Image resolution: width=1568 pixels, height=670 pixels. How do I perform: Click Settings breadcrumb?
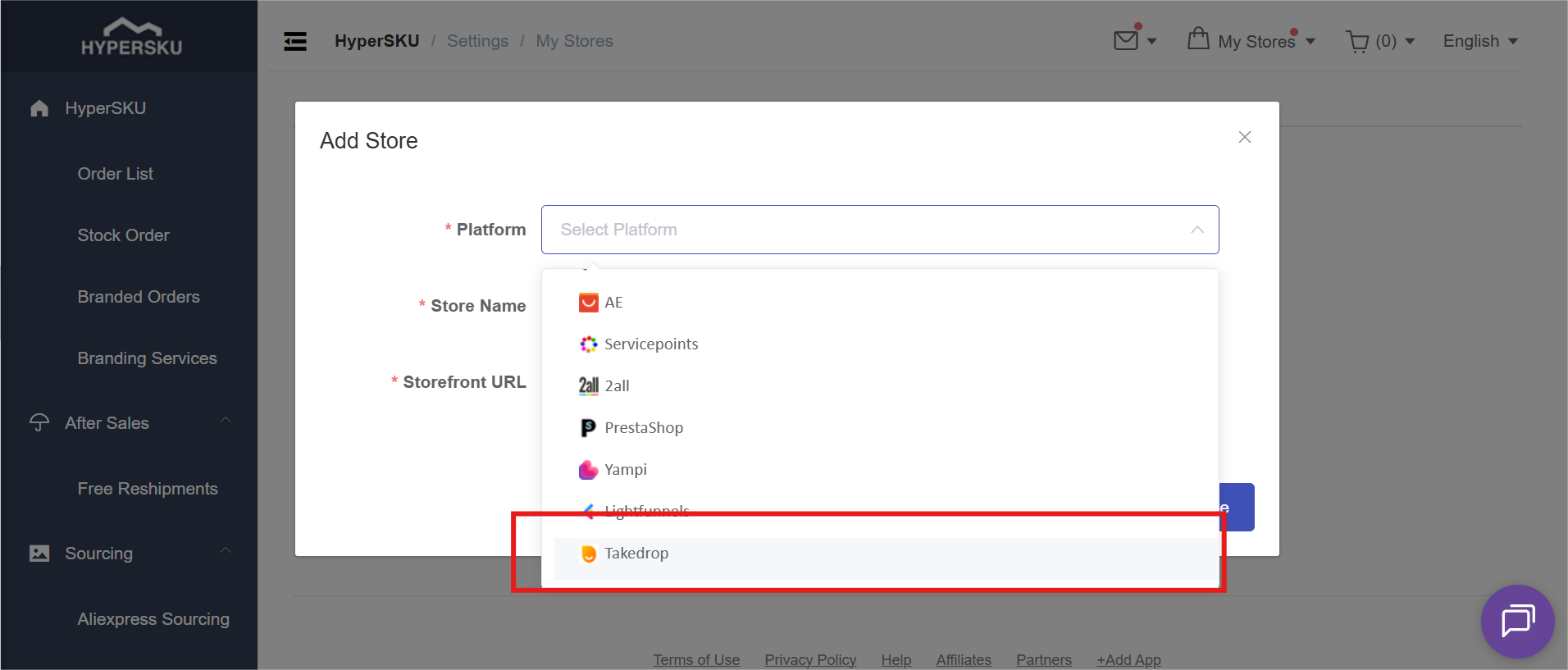click(x=477, y=41)
